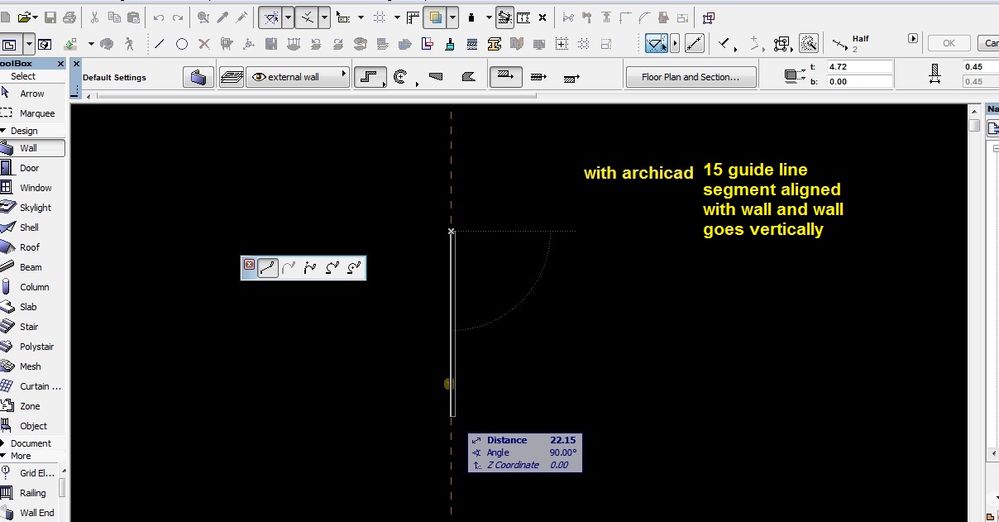Click the Half divider snap icon

(840, 45)
